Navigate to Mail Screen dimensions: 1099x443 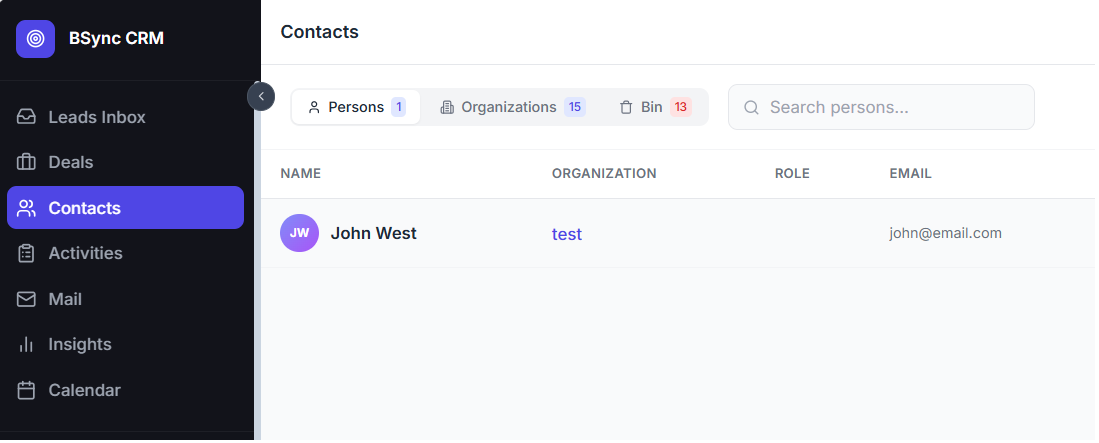coord(125,299)
